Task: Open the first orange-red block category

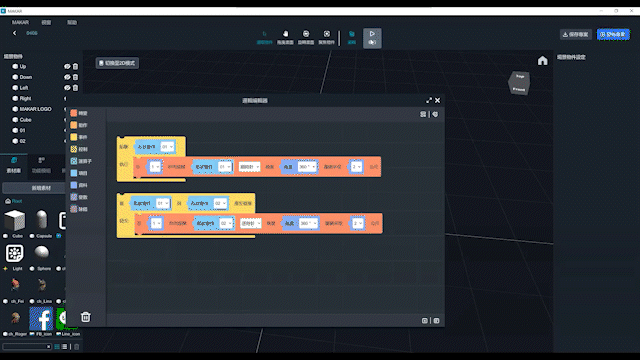Action: tap(79, 113)
